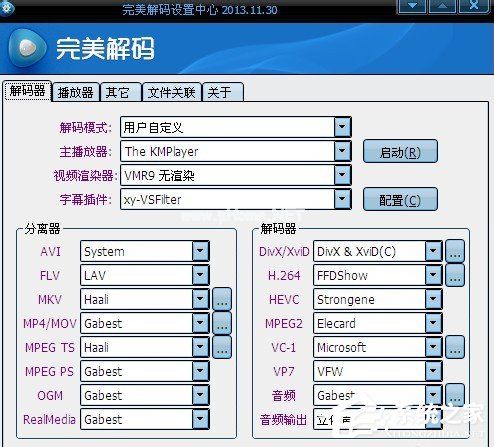Open the RealMedia splitter dropdown
Screen dimensions: 494x447
[x=200, y=419]
